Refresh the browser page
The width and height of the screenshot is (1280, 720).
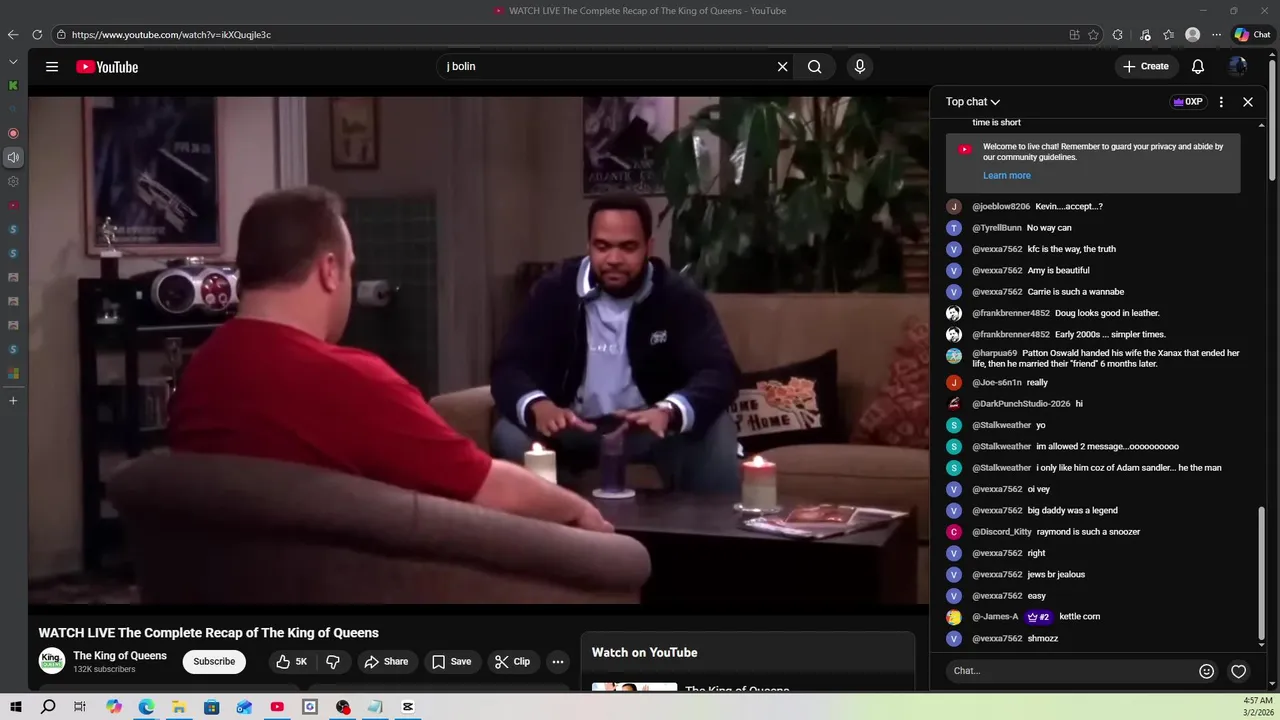[37, 35]
